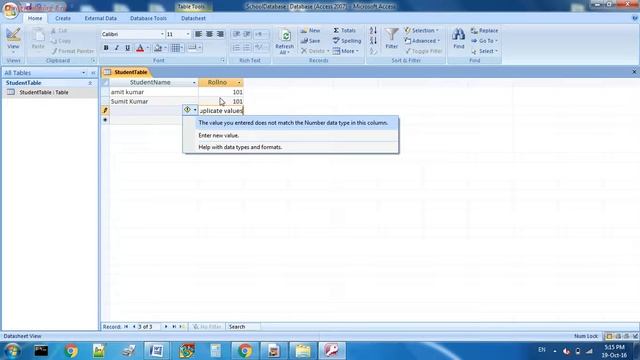
Task: Apply the fill/back color bucket
Action: click(158, 48)
